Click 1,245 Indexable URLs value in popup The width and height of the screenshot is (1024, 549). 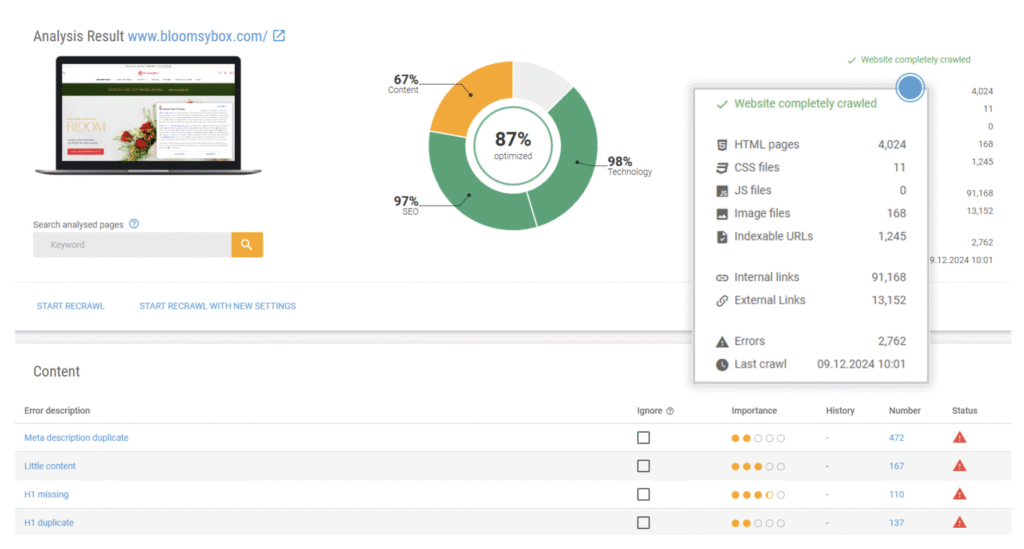[891, 236]
